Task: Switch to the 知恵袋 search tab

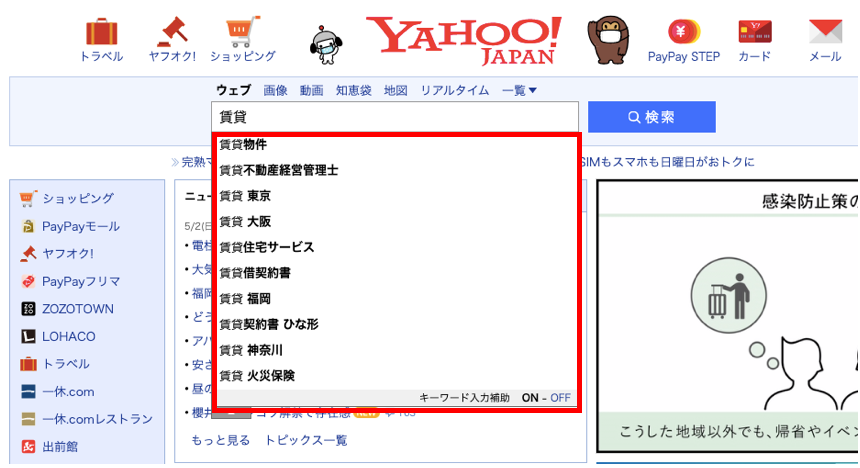Action: pos(354,91)
